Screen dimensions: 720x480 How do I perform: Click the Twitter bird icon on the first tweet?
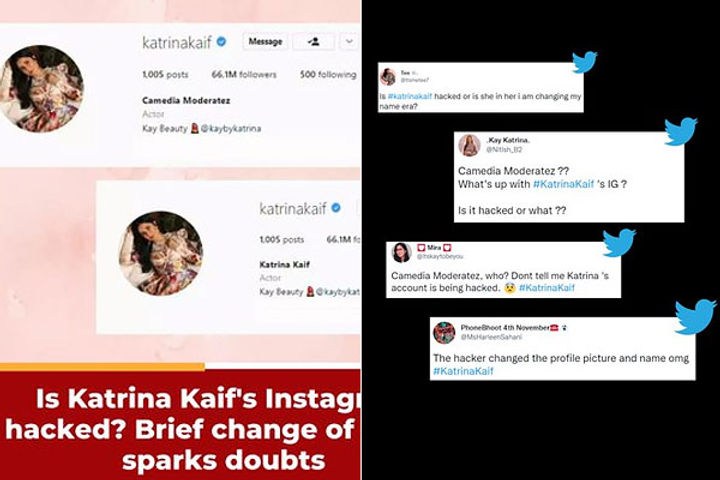pos(585,62)
